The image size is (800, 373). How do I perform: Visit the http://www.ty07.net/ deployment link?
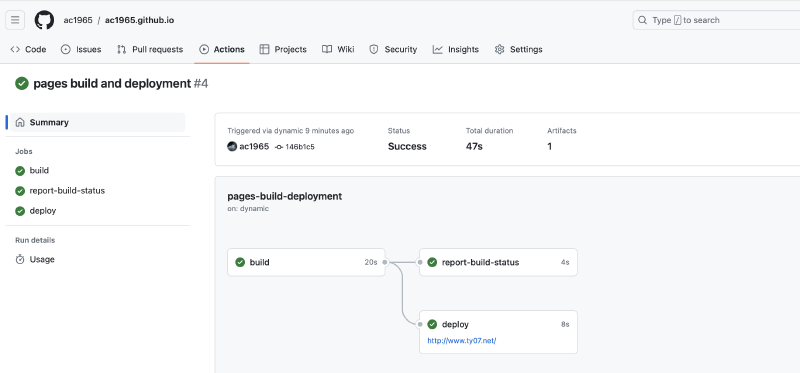462,341
